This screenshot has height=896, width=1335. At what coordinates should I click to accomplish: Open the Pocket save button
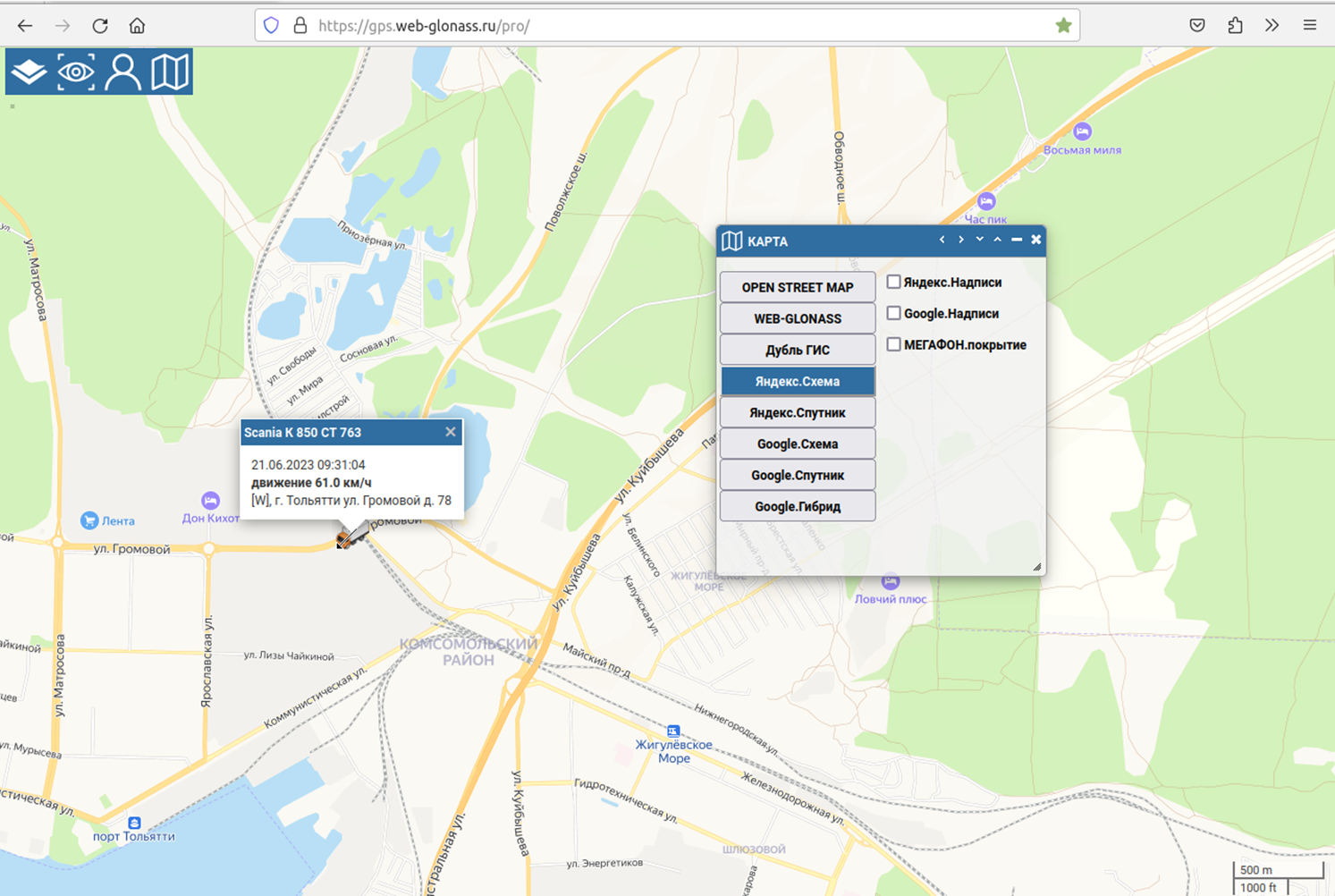(1197, 25)
